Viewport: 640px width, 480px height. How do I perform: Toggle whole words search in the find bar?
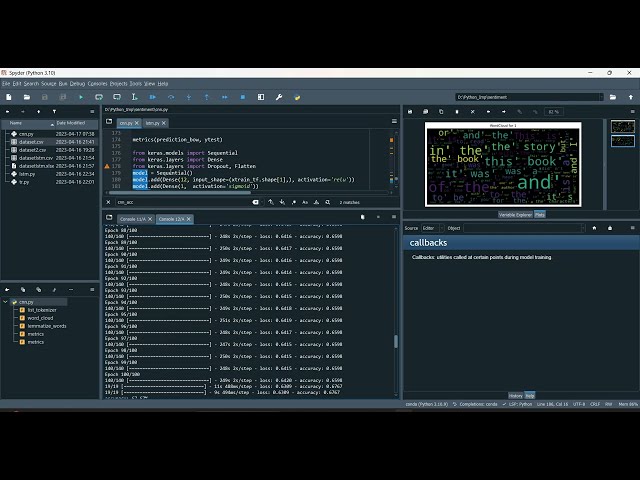[x=316, y=202]
